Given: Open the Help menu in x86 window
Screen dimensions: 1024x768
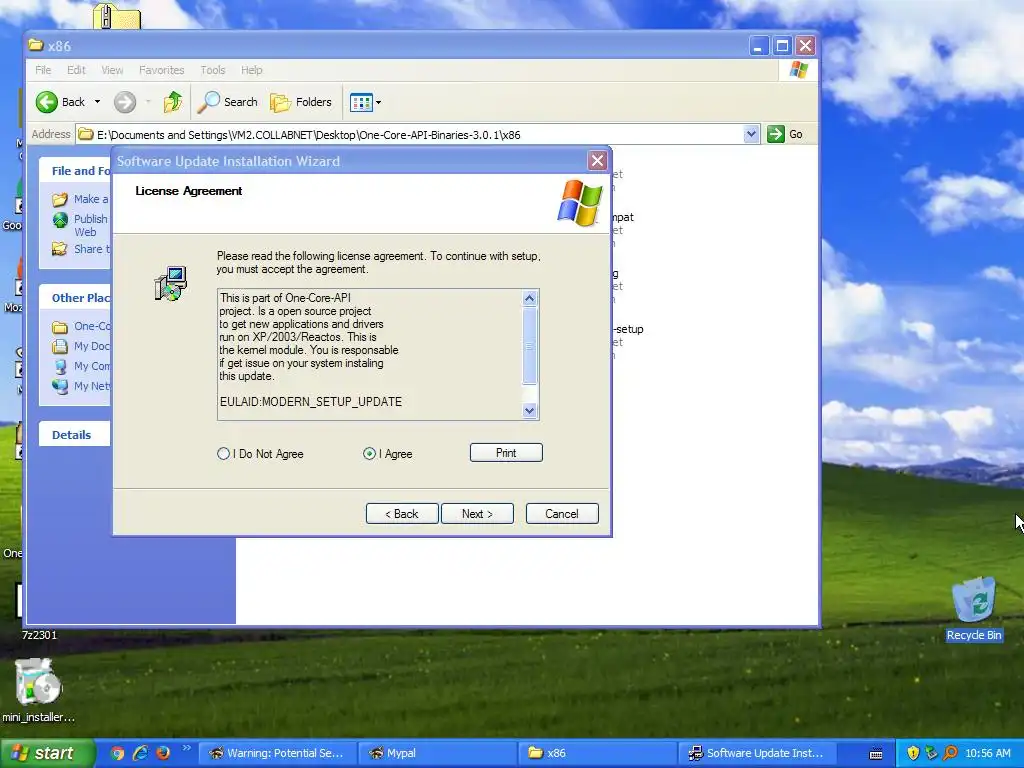Looking at the screenshot, I should (x=251, y=70).
